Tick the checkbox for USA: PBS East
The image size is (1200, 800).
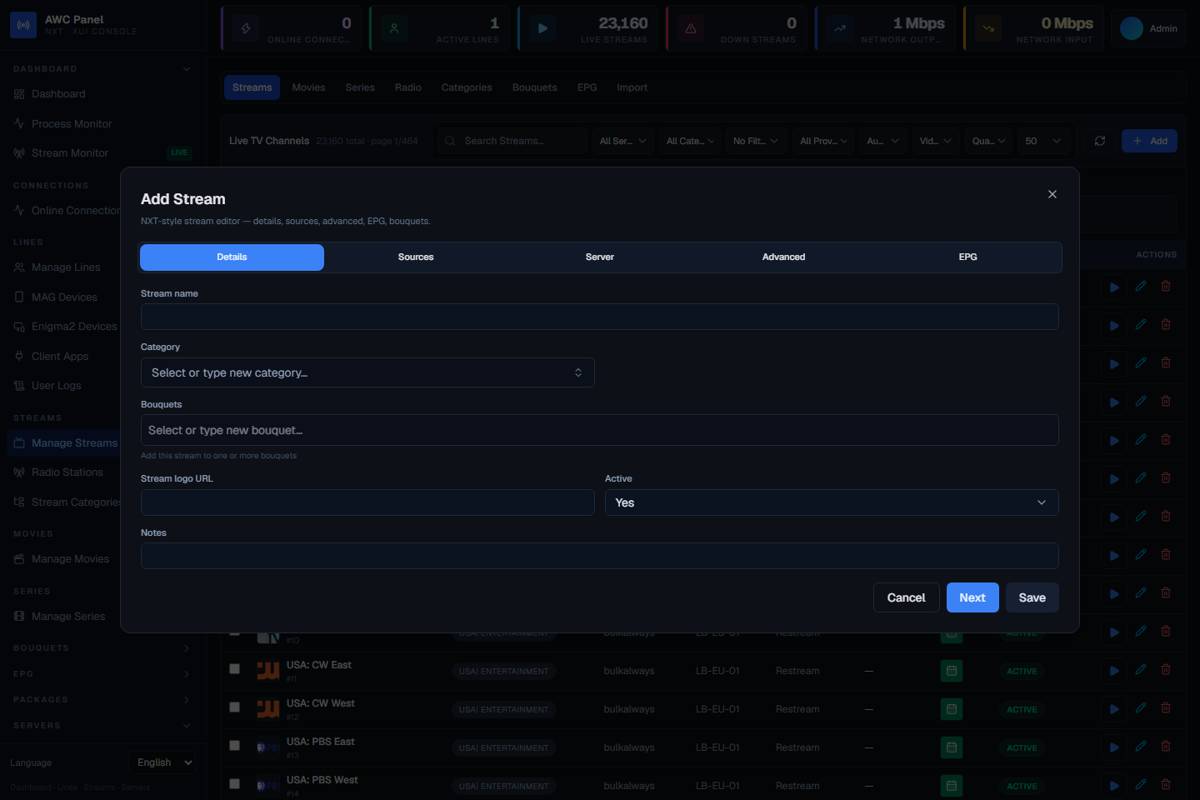(x=235, y=745)
